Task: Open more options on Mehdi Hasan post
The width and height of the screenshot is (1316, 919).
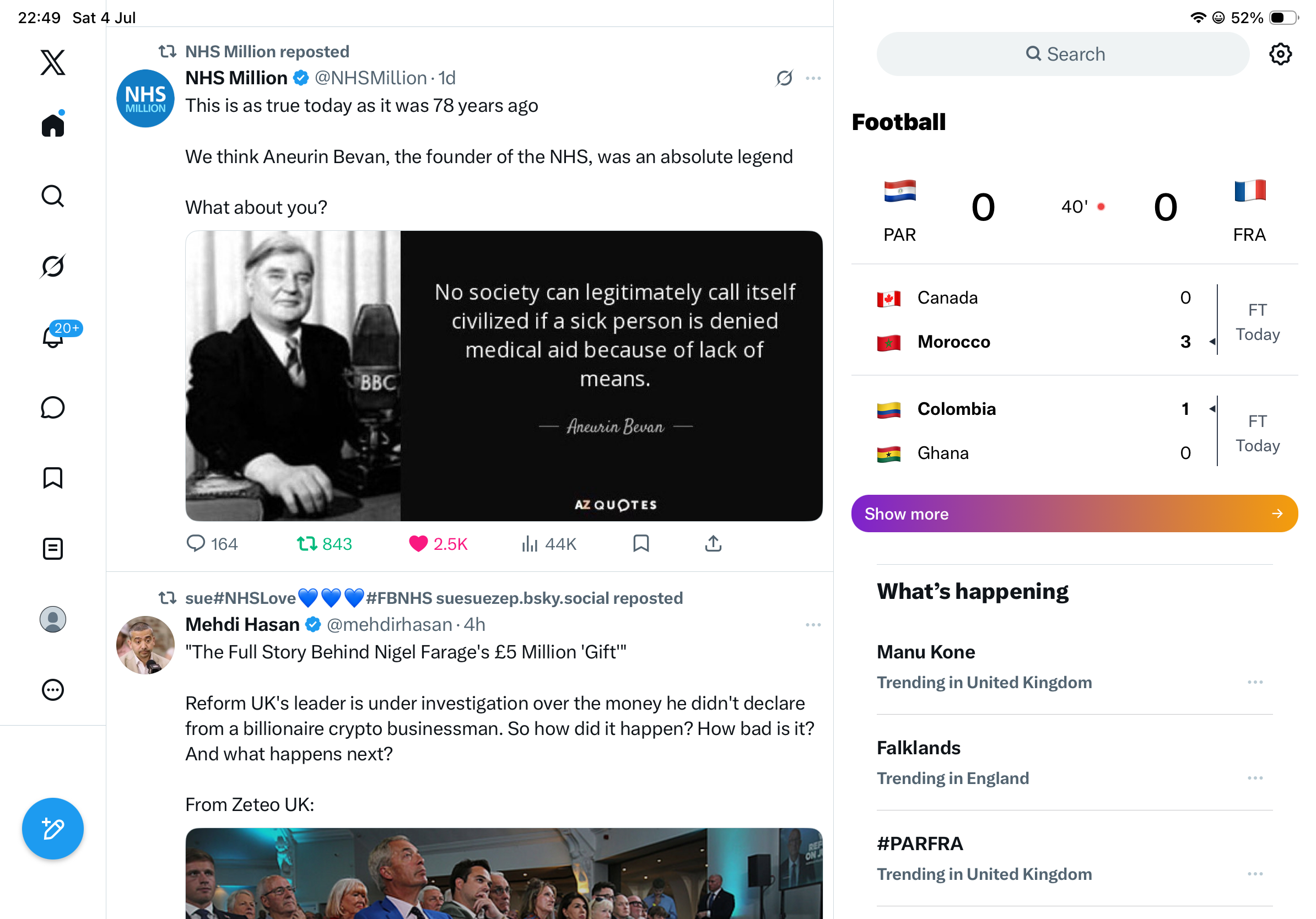Action: pos(813,624)
